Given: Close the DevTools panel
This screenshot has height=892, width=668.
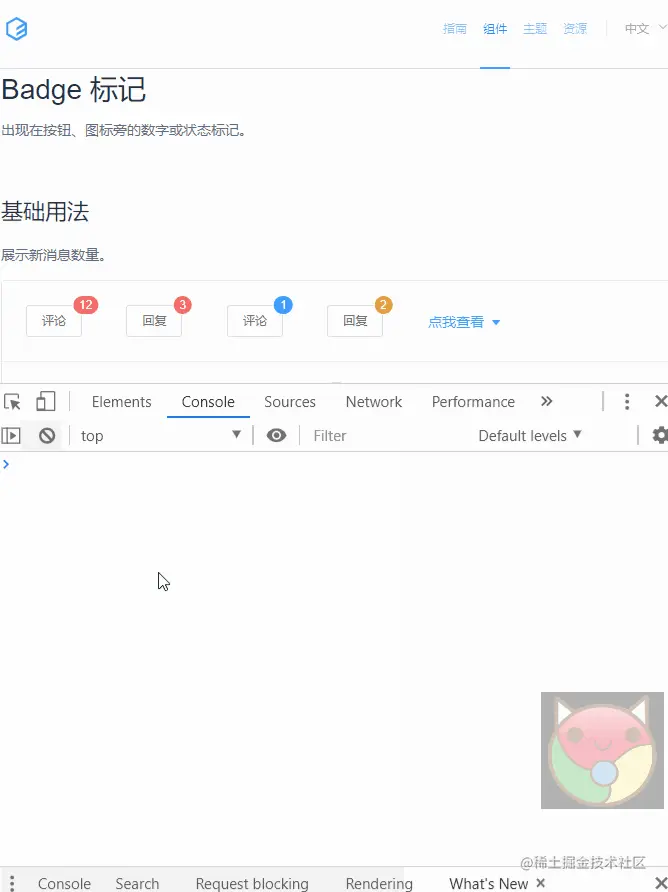Looking at the screenshot, I should (661, 402).
